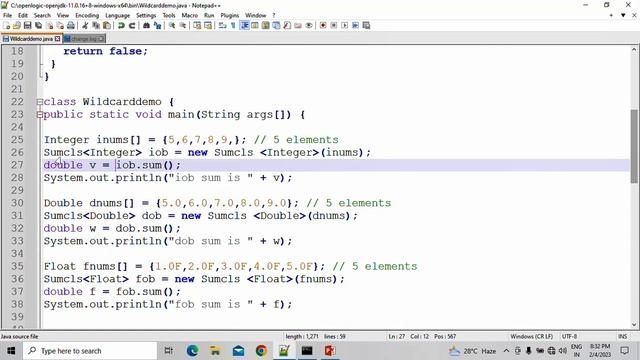Open the Plugins menu
Screen dimensions: 640x360
pos(230,16)
